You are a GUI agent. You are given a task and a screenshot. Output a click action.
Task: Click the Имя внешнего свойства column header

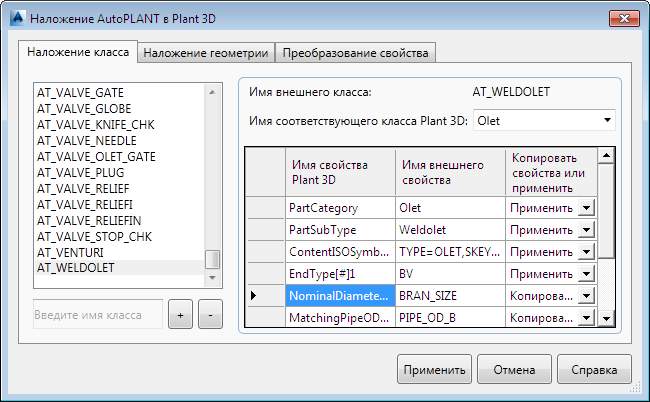click(x=450, y=172)
